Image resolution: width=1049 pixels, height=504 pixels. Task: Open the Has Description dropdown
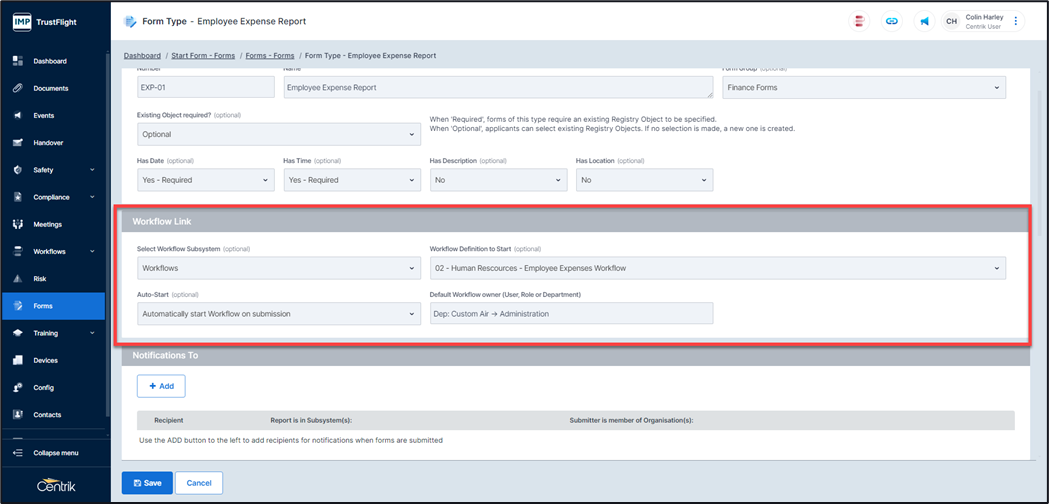click(x=498, y=180)
